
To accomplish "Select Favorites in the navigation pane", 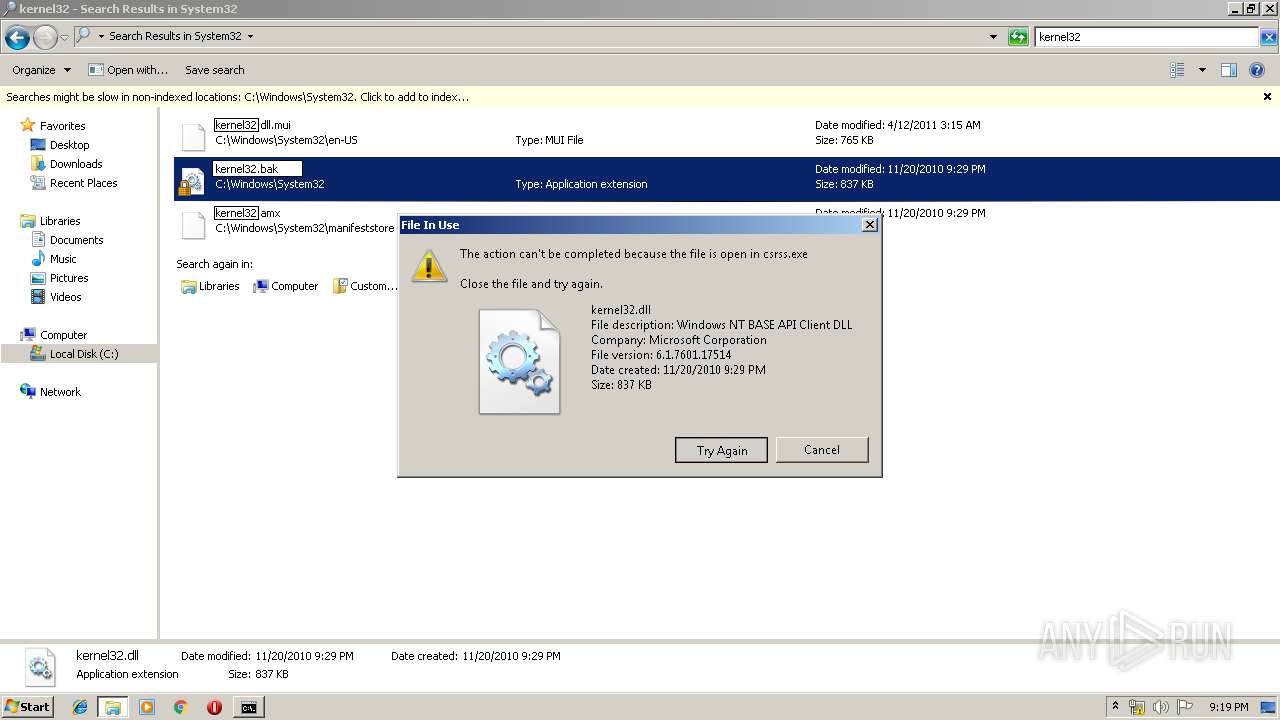I will point(62,126).
